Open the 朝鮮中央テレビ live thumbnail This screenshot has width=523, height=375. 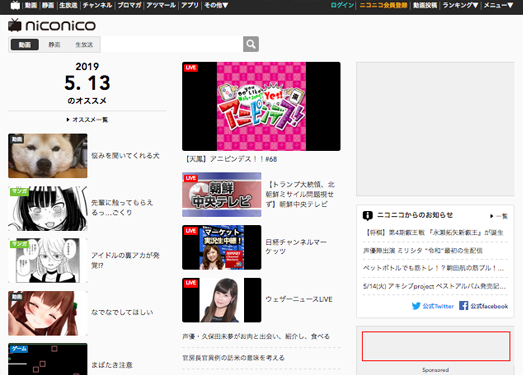point(221,195)
